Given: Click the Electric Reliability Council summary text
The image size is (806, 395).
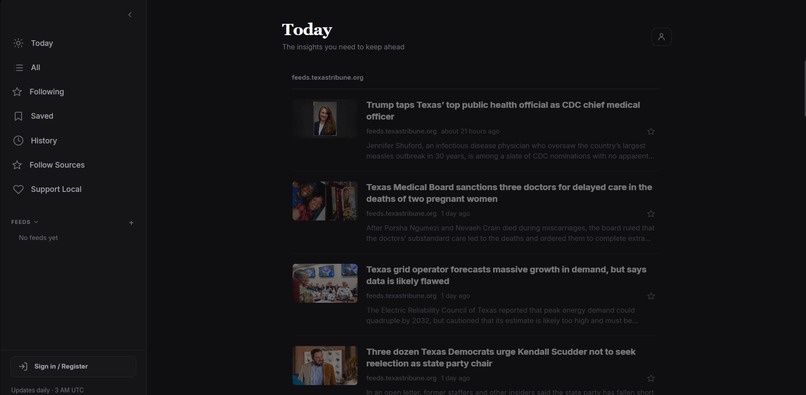Looking at the screenshot, I should coord(502,315).
